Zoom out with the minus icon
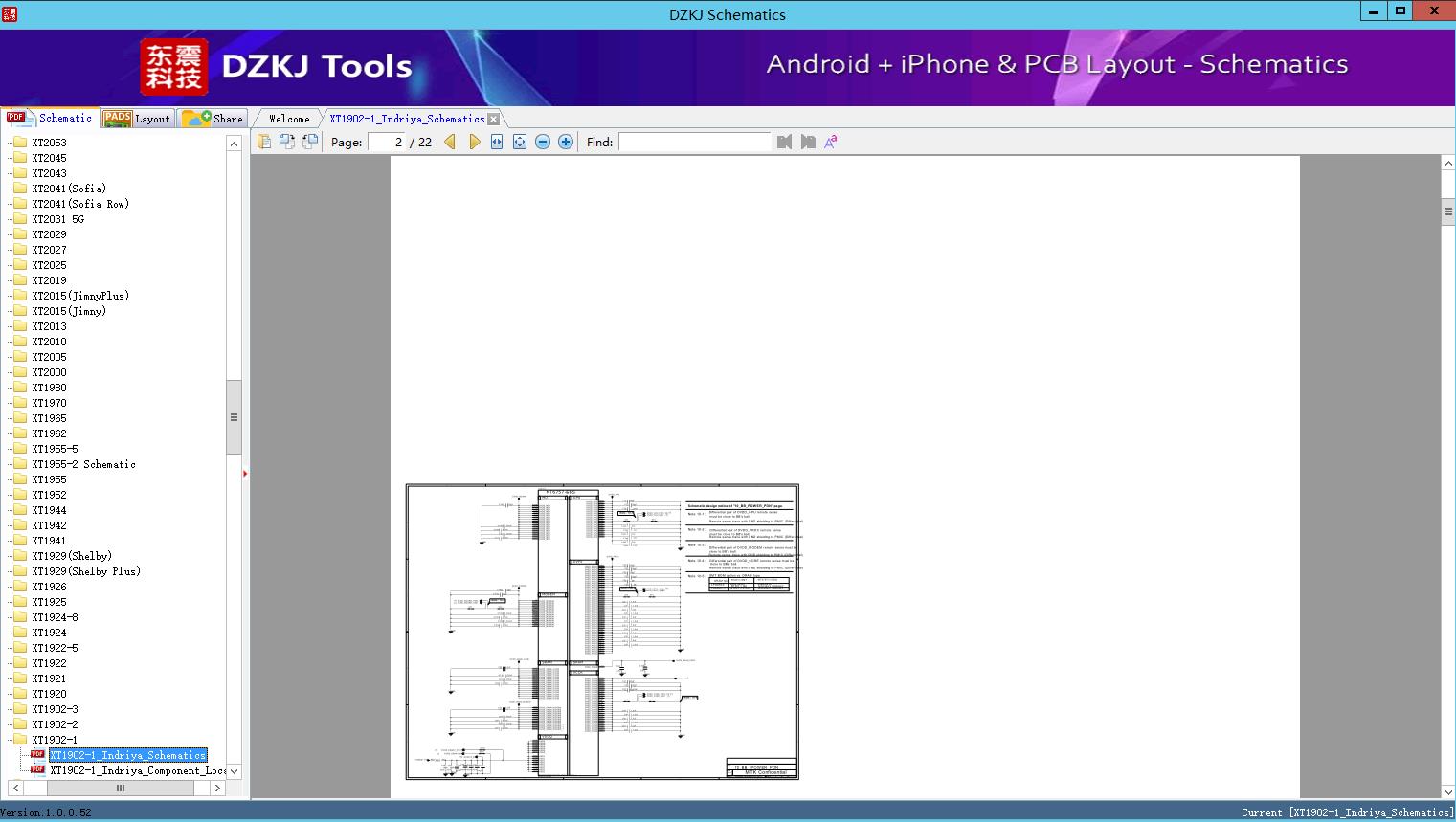The height and width of the screenshot is (822, 1456). click(x=543, y=142)
